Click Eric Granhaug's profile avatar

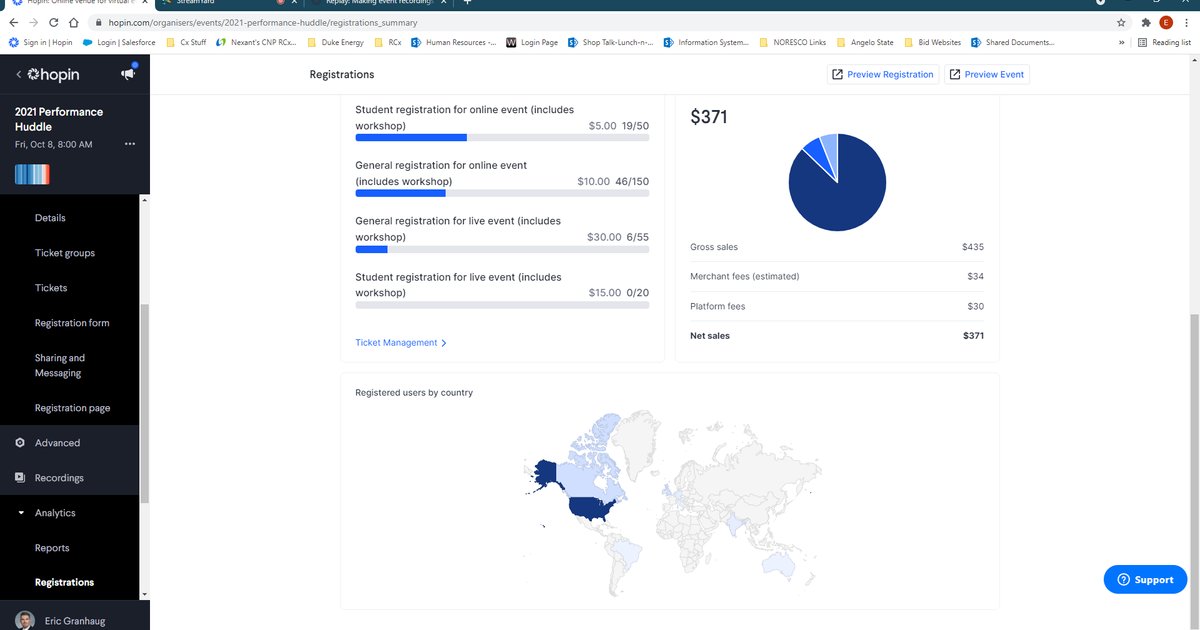click(25, 621)
